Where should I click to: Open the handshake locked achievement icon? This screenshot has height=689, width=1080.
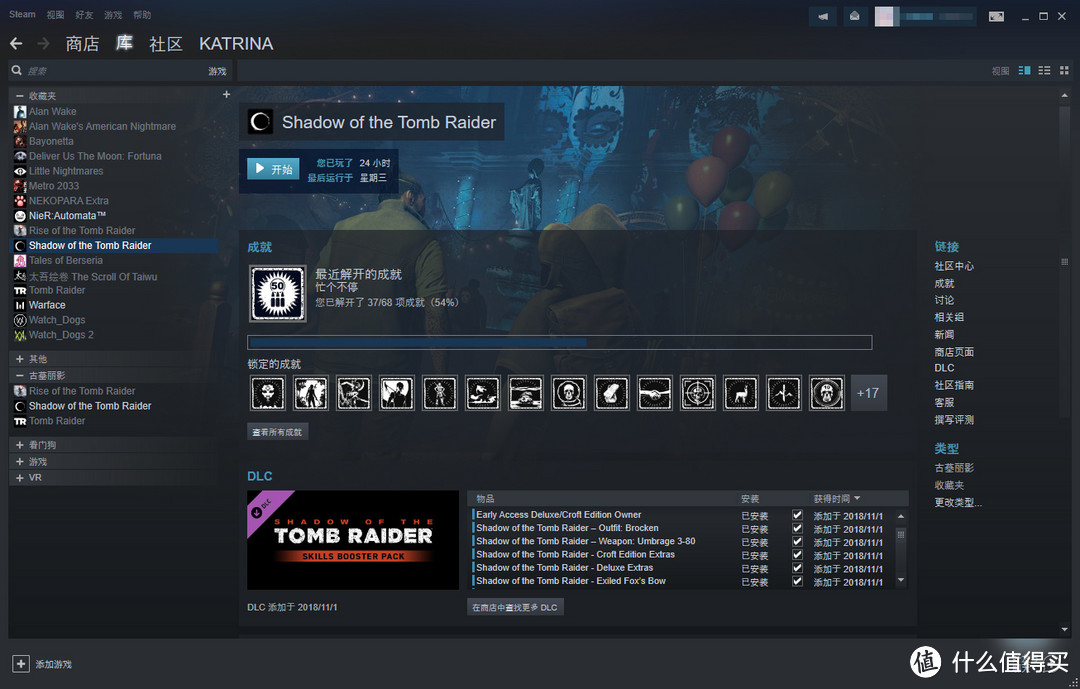[654, 393]
